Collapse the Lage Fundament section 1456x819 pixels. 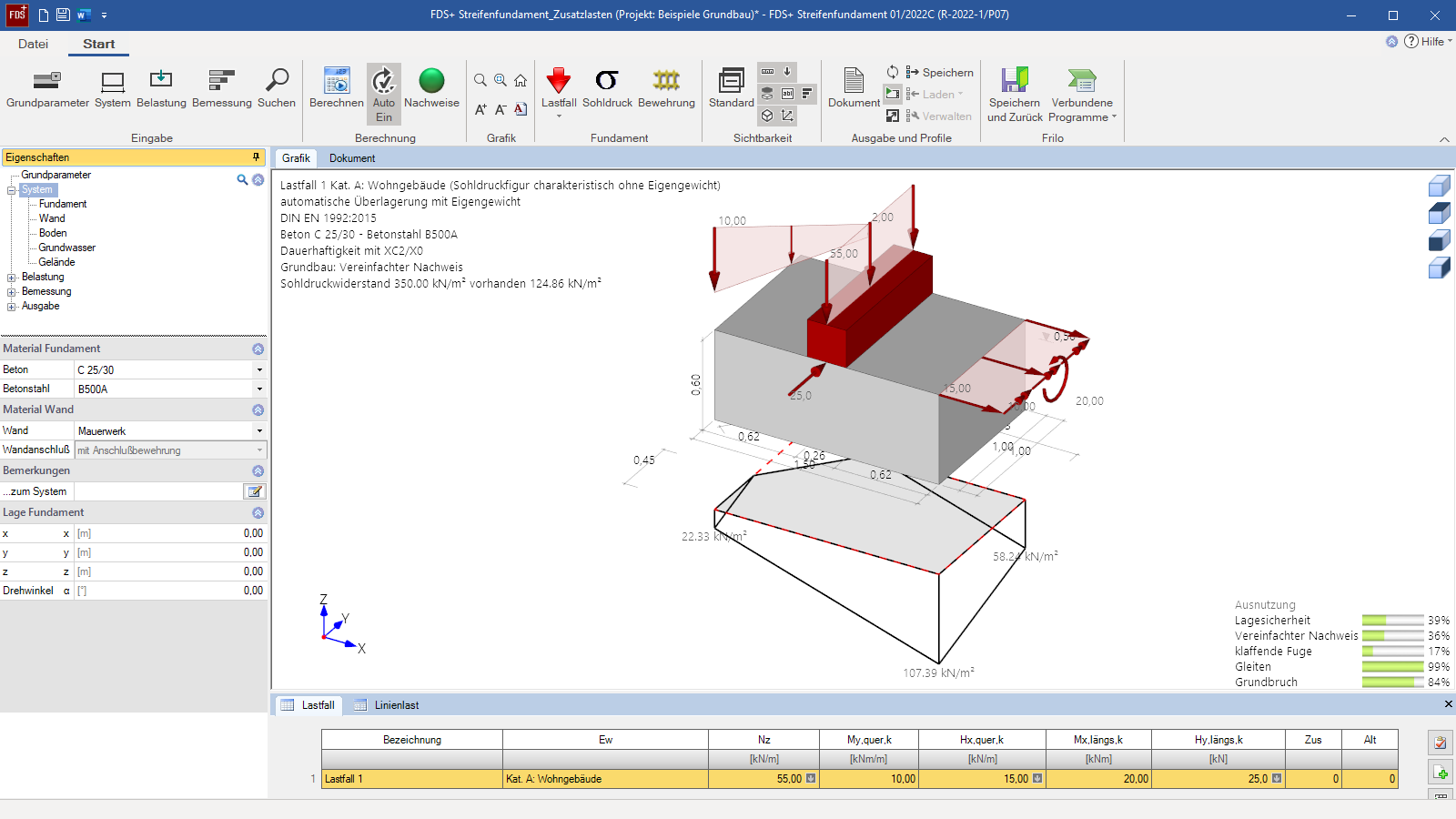click(258, 513)
